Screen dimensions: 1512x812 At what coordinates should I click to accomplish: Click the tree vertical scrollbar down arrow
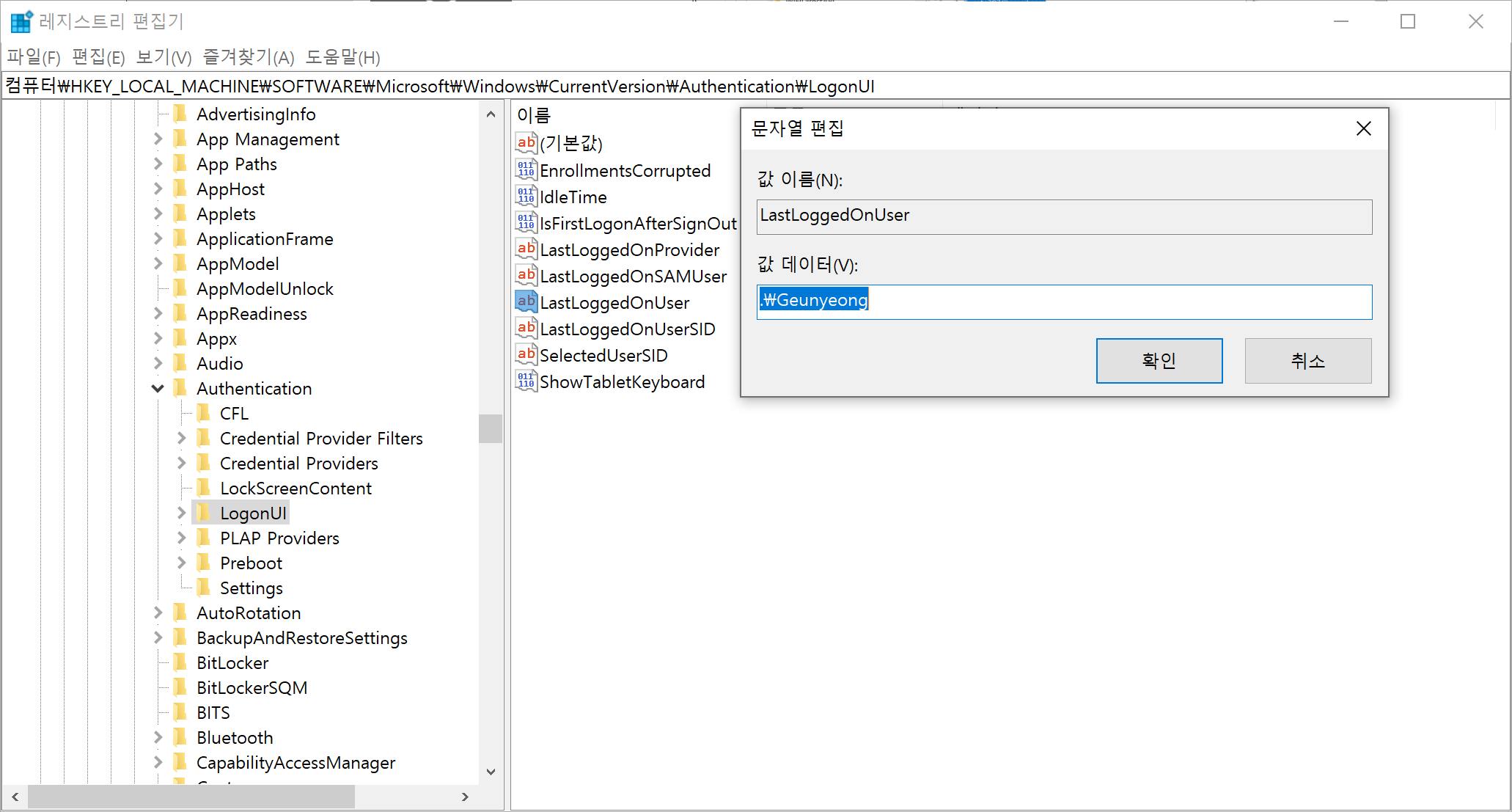click(x=491, y=772)
